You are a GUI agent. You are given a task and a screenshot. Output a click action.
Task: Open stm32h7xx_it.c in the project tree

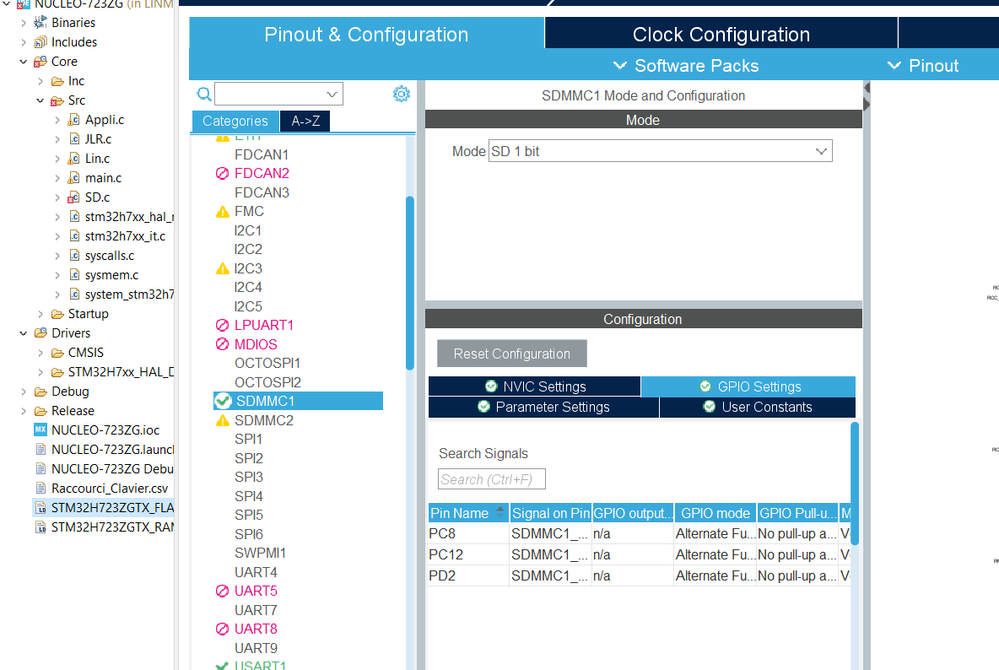click(125, 236)
